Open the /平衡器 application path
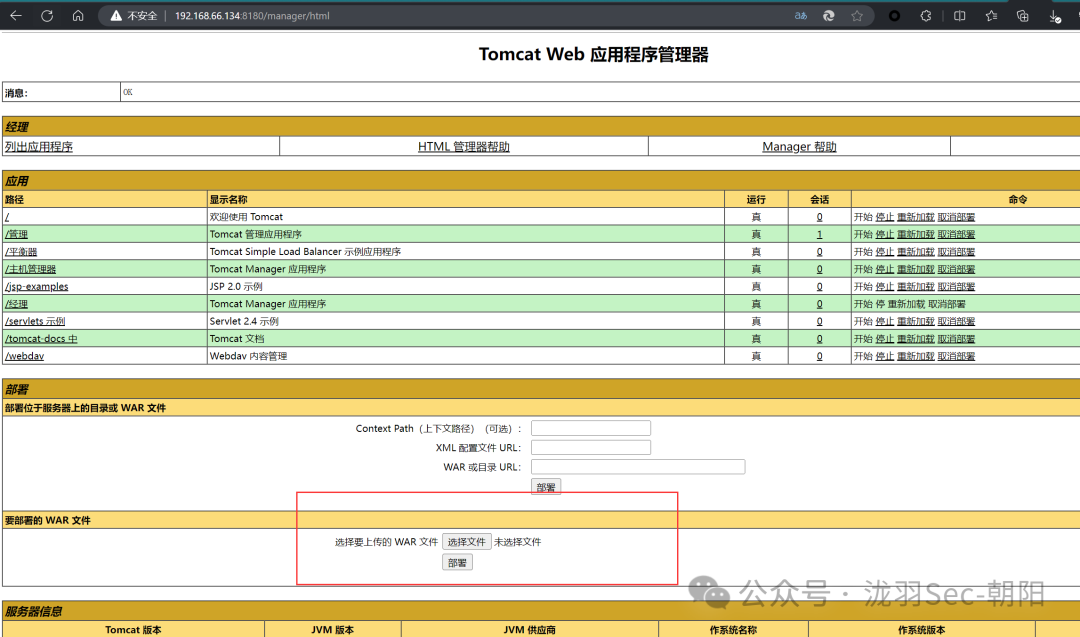The image size is (1080, 637). point(21,252)
